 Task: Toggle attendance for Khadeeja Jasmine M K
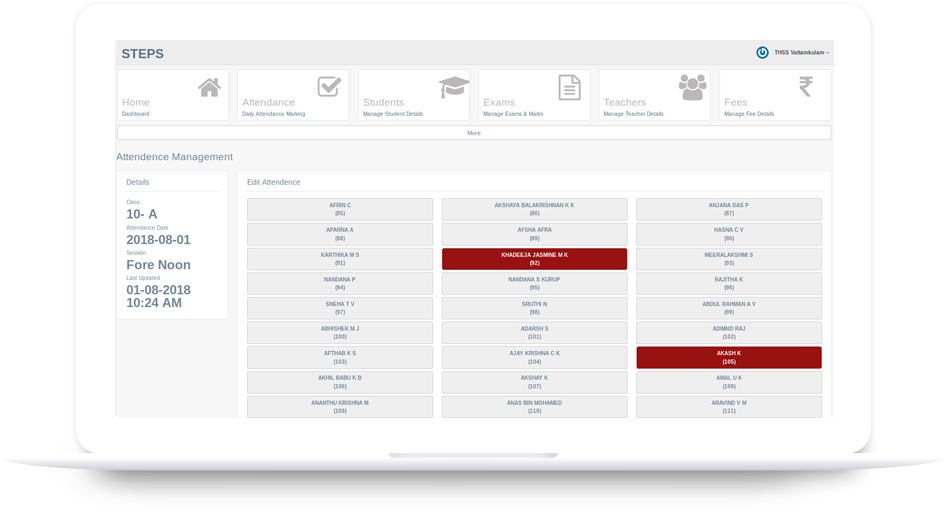(534, 259)
